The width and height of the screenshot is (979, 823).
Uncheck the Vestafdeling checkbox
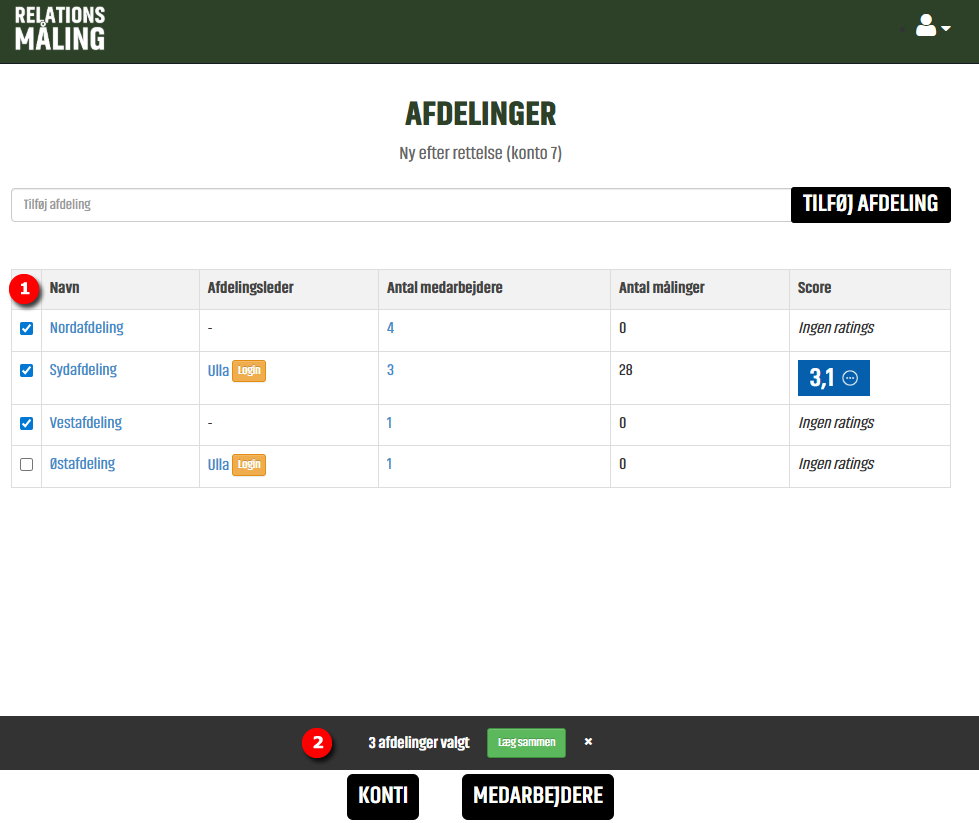27,423
